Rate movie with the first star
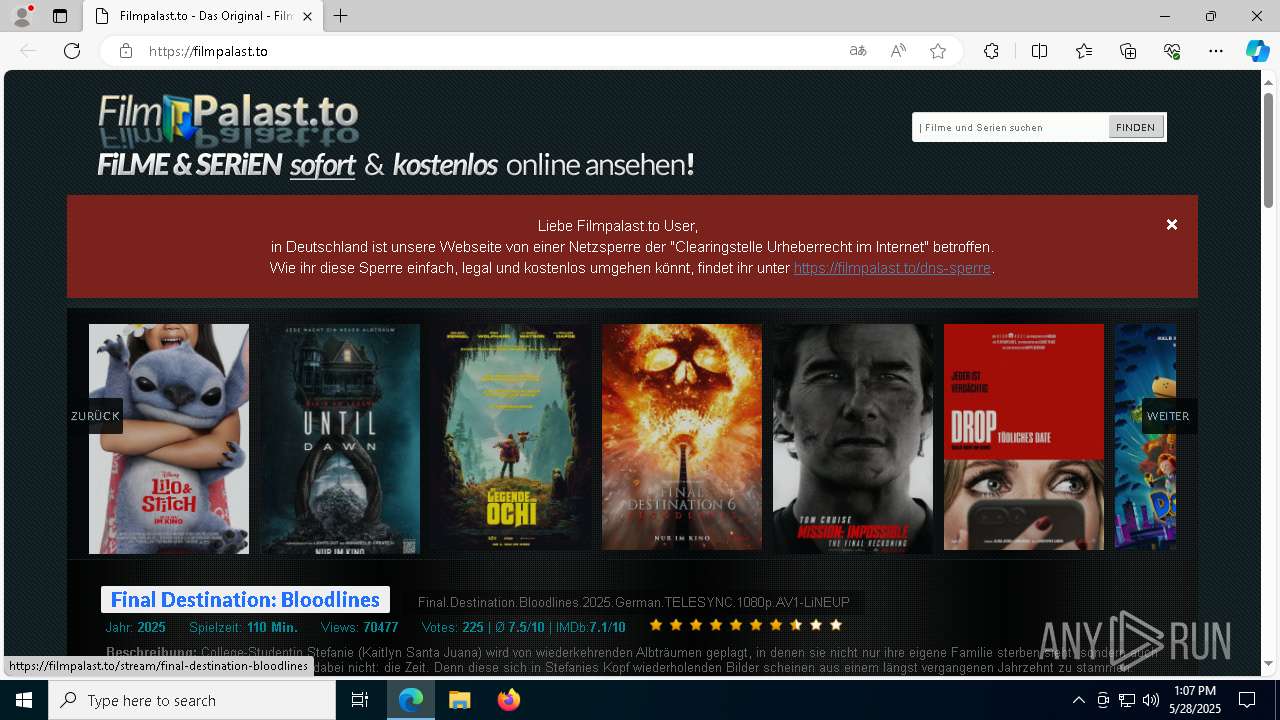Viewport: 1280px width, 720px height. 656,625
